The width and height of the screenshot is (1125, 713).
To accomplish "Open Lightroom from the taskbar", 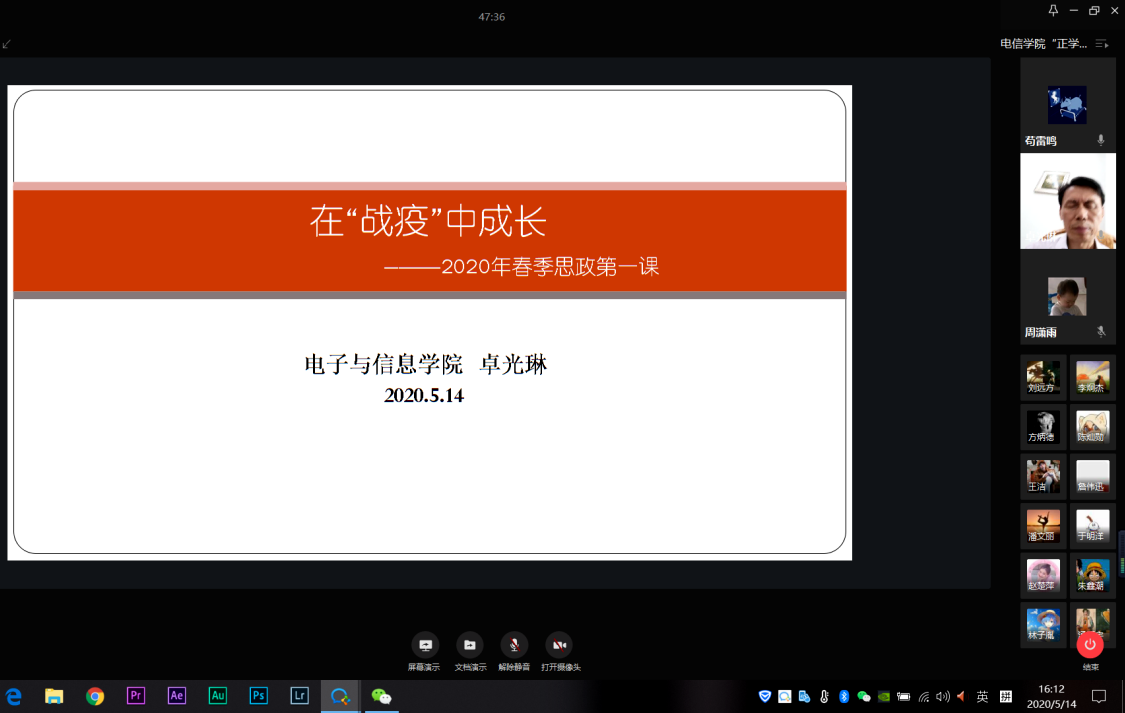I will [x=299, y=696].
